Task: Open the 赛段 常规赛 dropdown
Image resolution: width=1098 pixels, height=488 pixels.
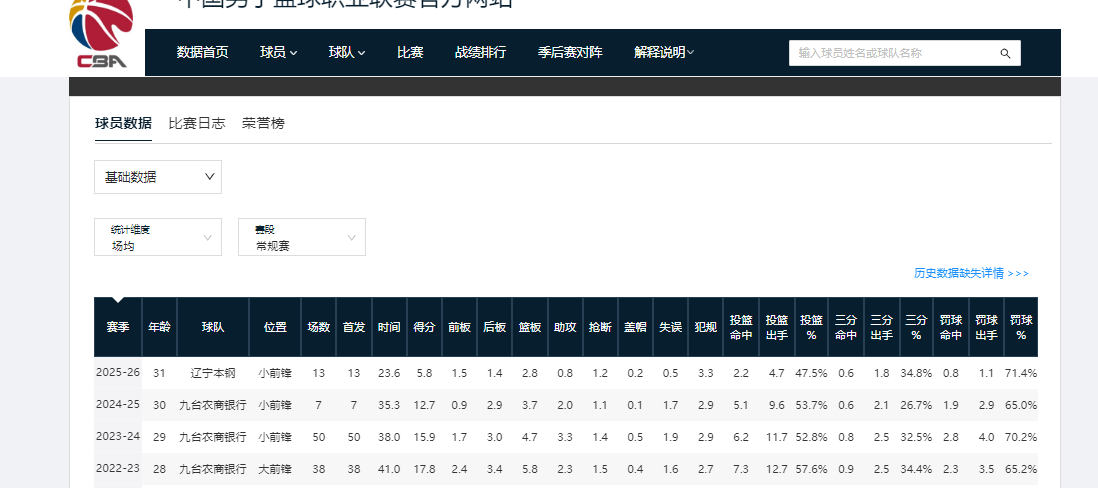Action: pyautogui.click(x=301, y=237)
